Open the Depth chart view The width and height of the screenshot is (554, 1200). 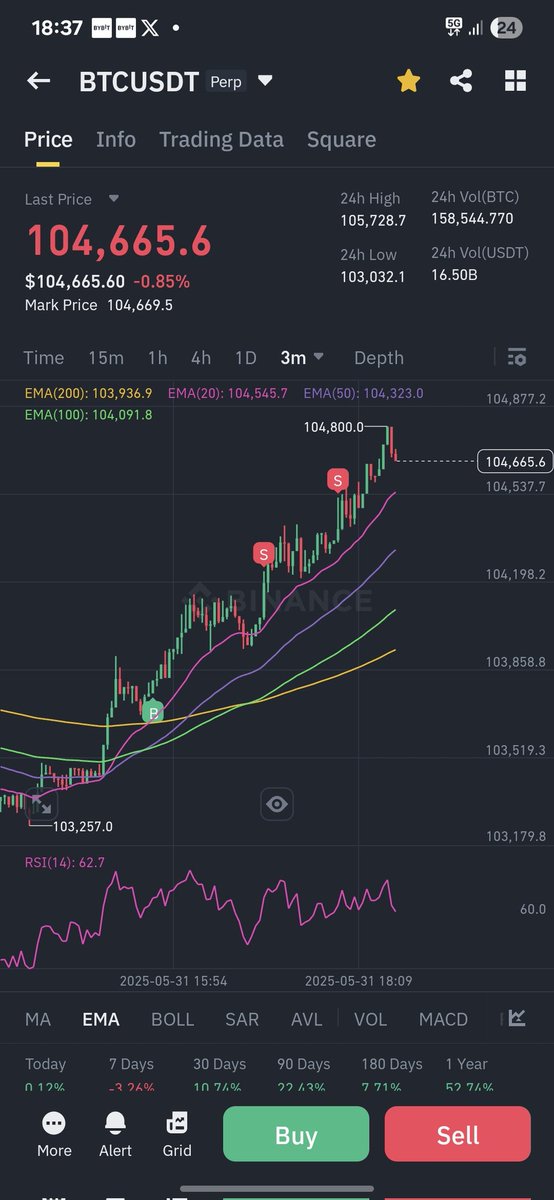click(379, 358)
